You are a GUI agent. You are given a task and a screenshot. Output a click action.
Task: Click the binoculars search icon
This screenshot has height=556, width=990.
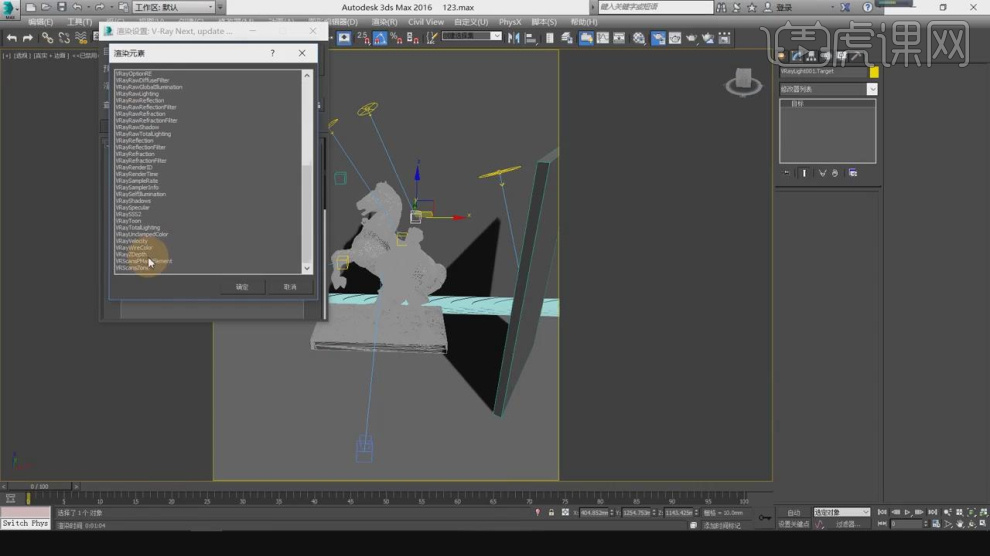[721, 8]
